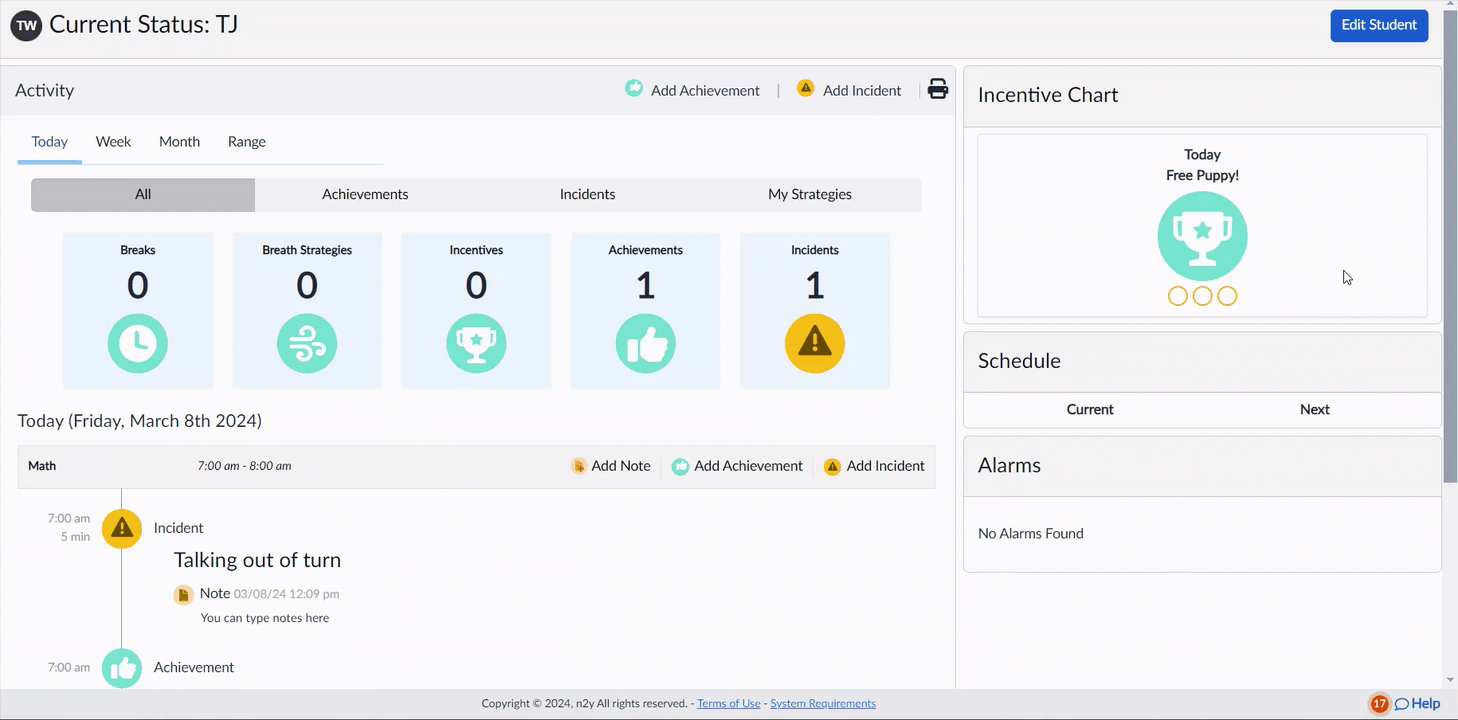This screenshot has width=1458, height=720.
Task: Click the first incentive progress circle
Action: (1177, 296)
